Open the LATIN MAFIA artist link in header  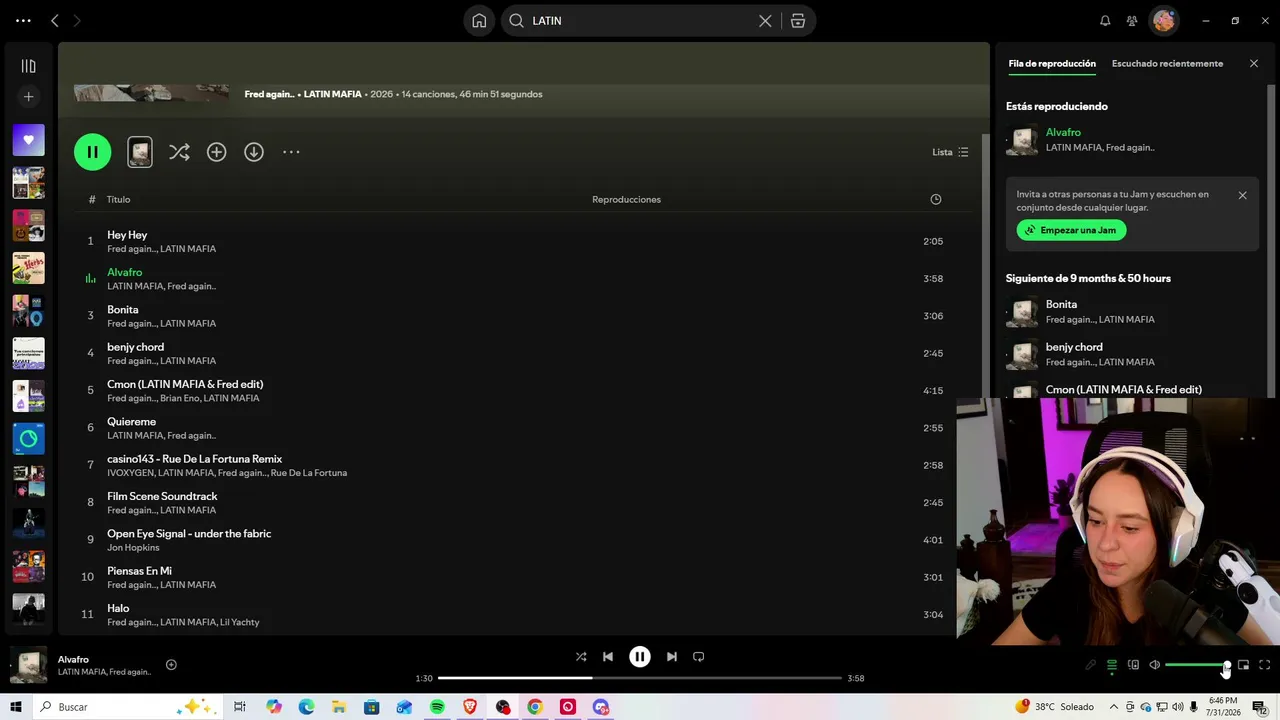333,94
